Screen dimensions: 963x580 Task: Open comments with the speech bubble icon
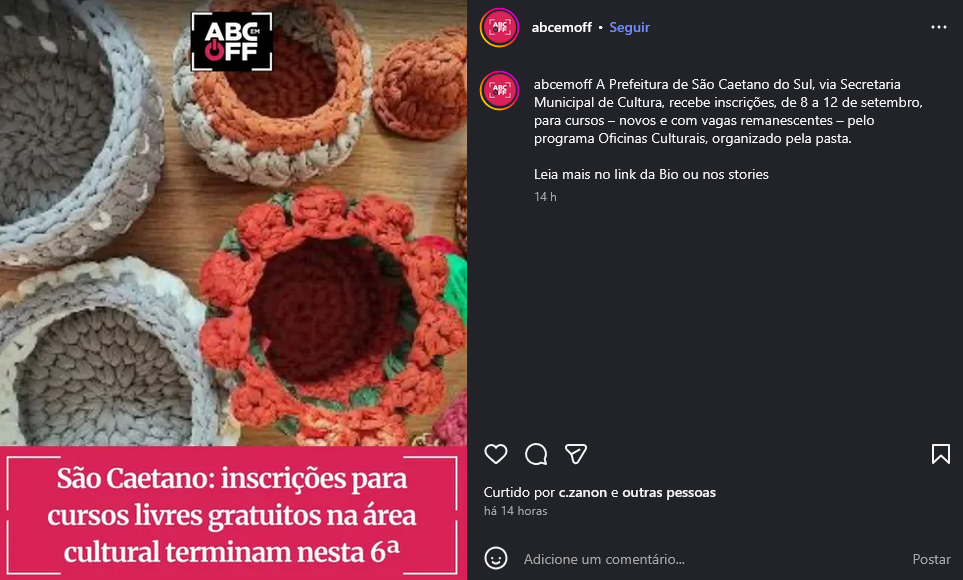(536, 454)
